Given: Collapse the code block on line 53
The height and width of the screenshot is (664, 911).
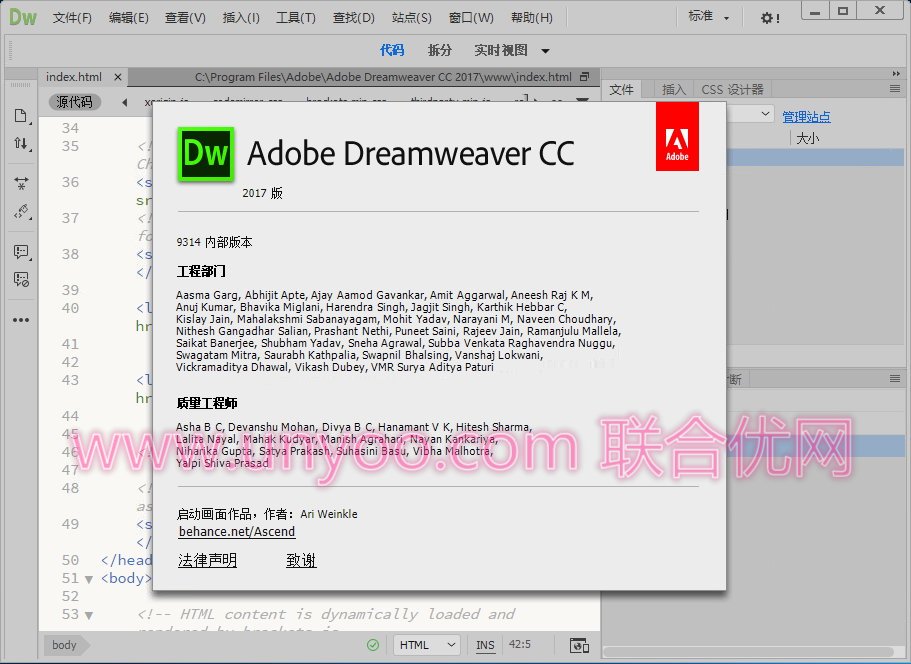Looking at the screenshot, I should pyautogui.click(x=89, y=615).
